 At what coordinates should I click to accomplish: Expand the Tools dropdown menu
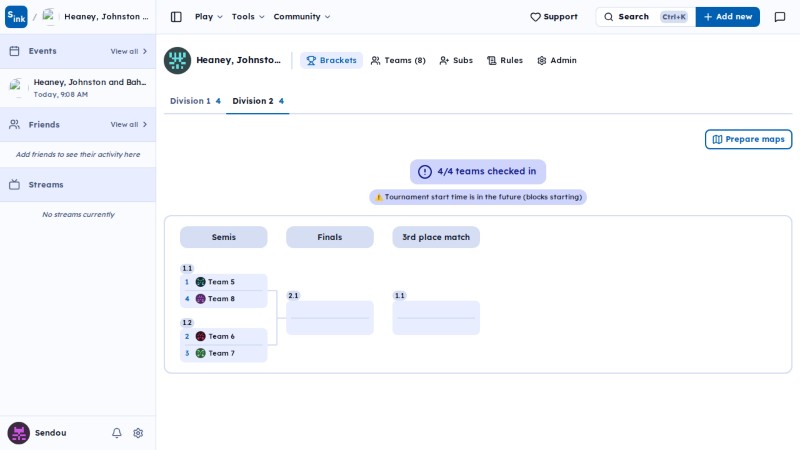point(248,17)
